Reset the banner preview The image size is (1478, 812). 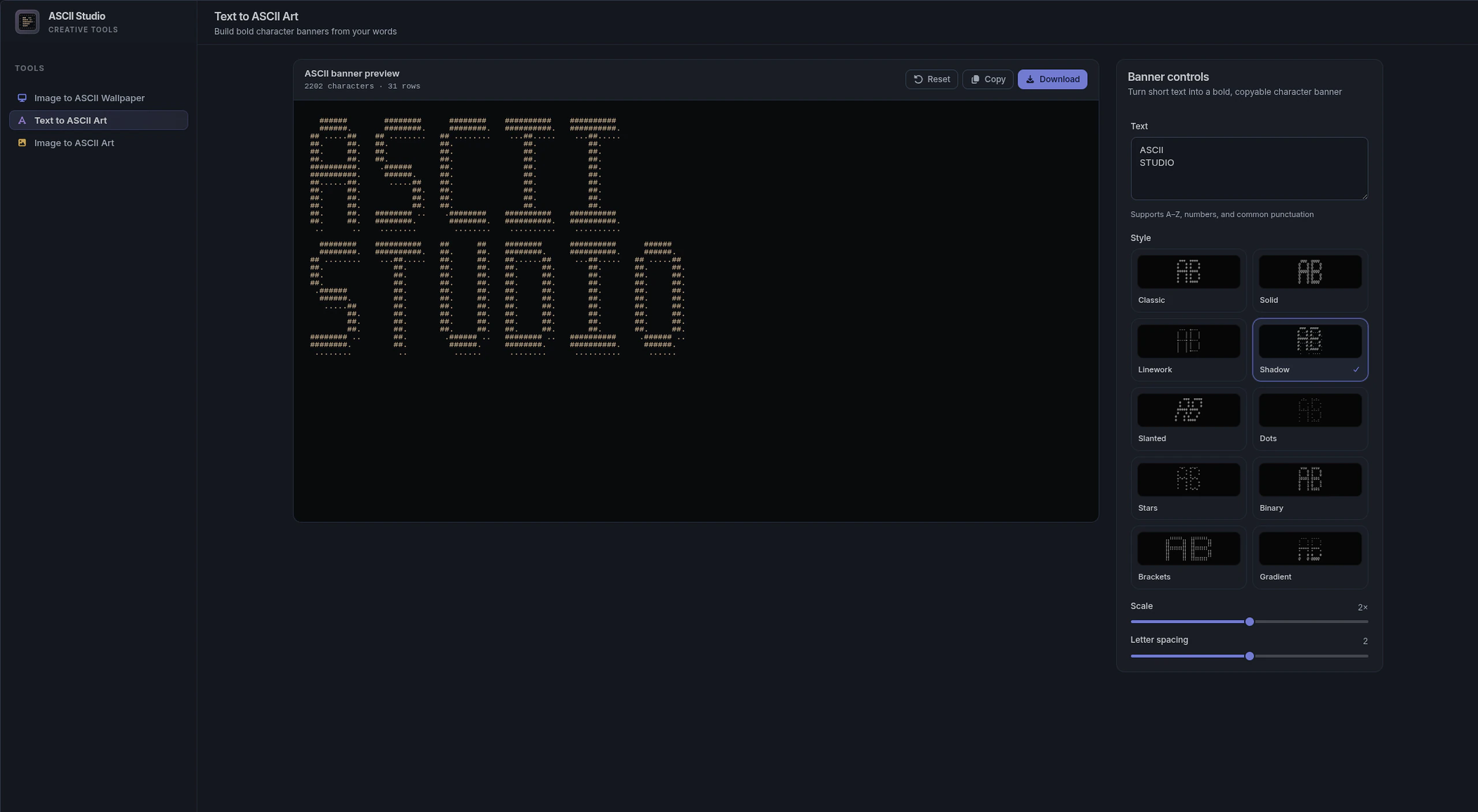coord(931,79)
